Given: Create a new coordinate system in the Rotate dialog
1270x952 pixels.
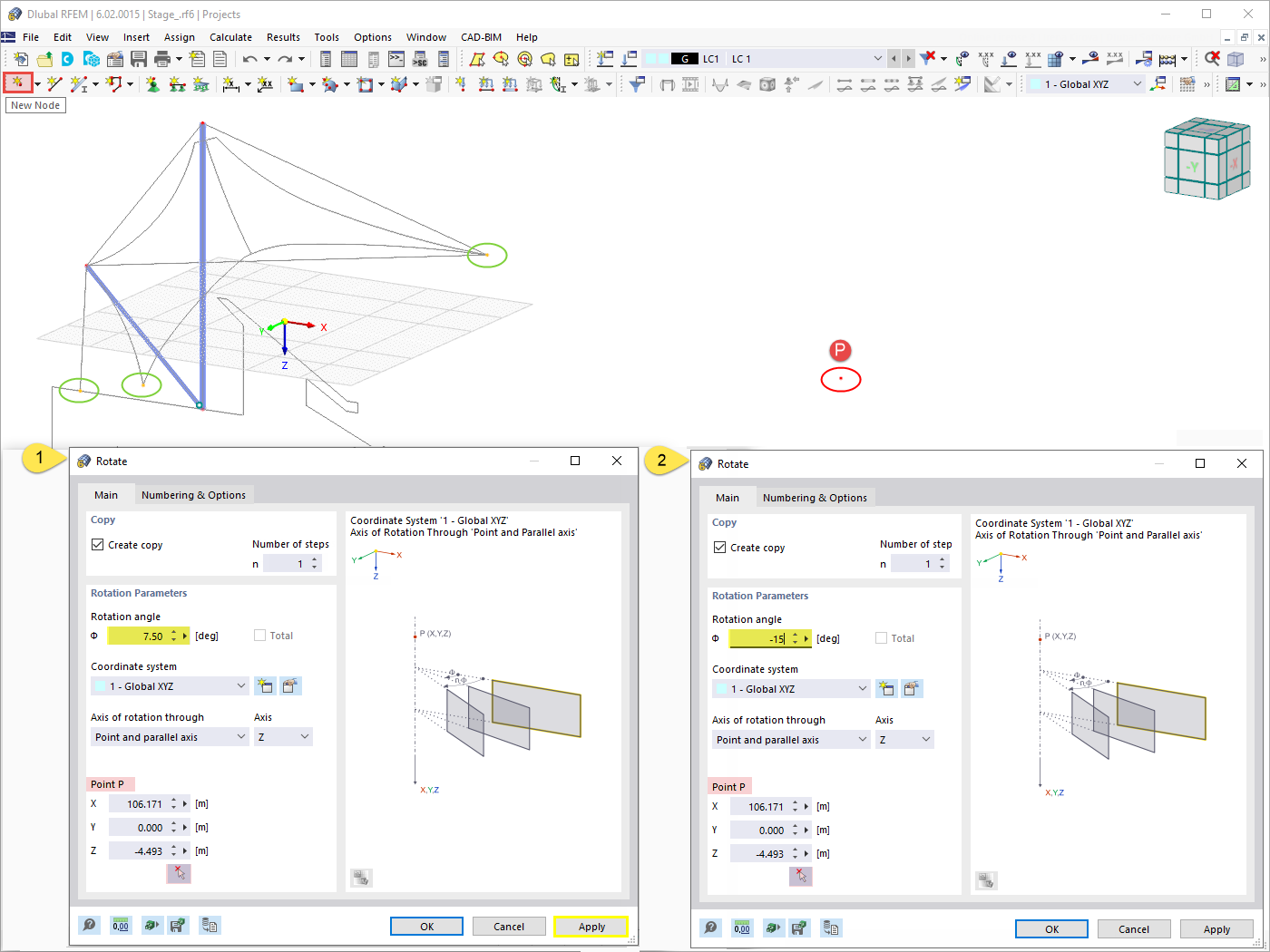Looking at the screenshot, I should 264,685.
